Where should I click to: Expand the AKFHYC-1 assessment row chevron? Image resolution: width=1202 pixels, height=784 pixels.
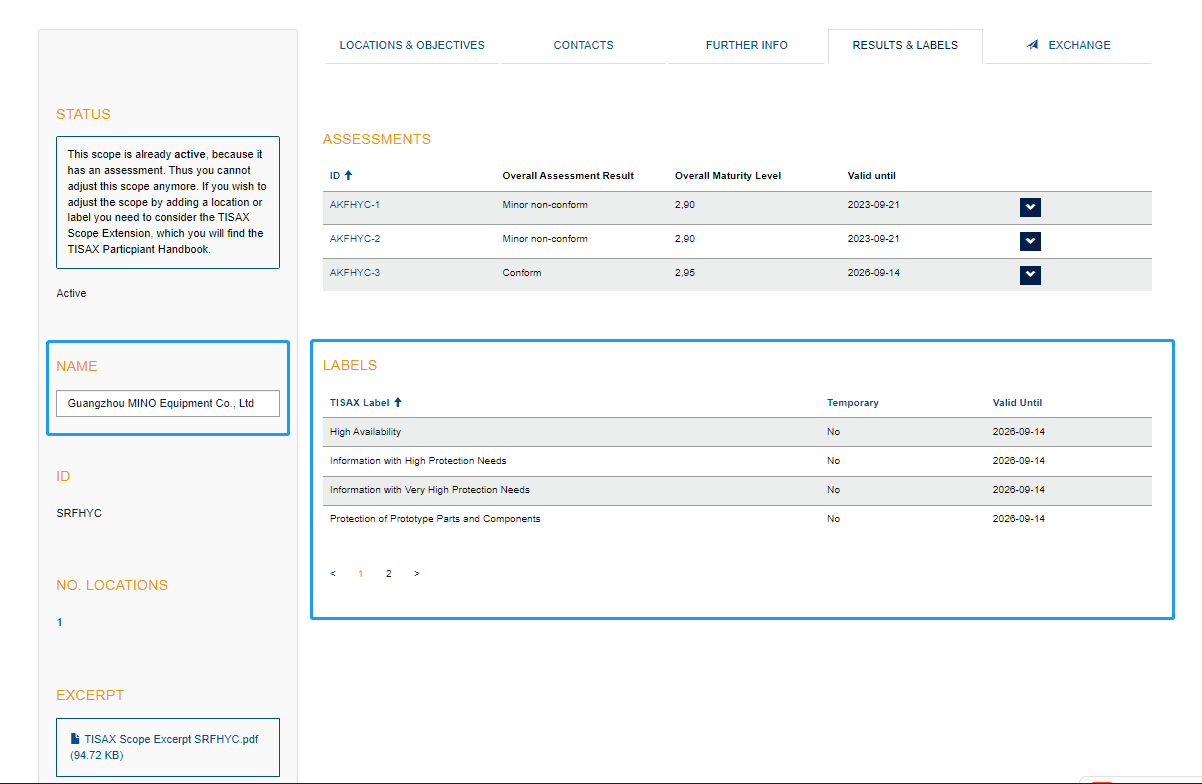[1030, 207]
